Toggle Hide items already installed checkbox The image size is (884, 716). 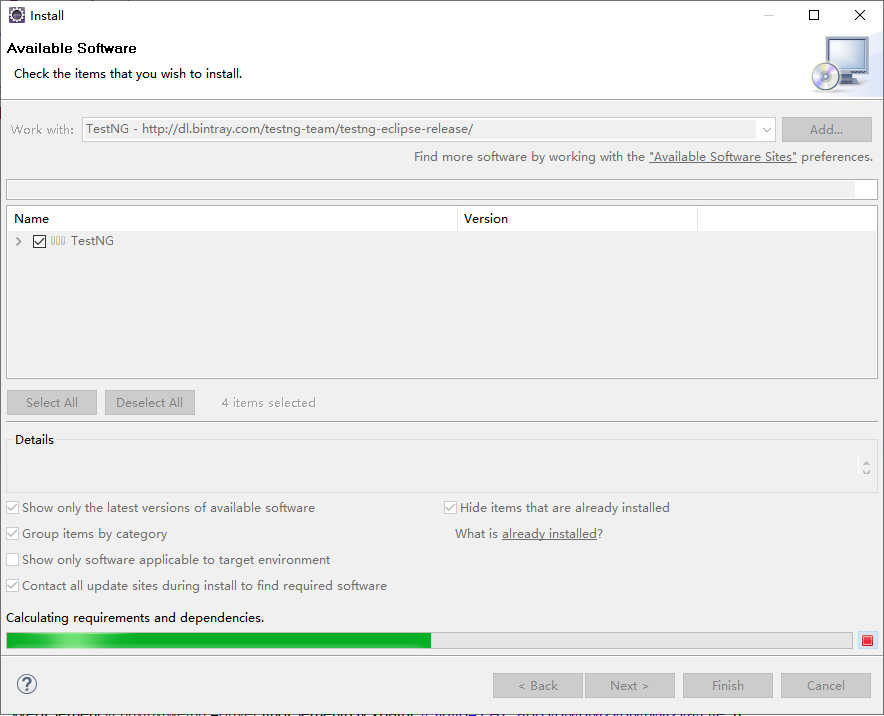click(450, 507)
